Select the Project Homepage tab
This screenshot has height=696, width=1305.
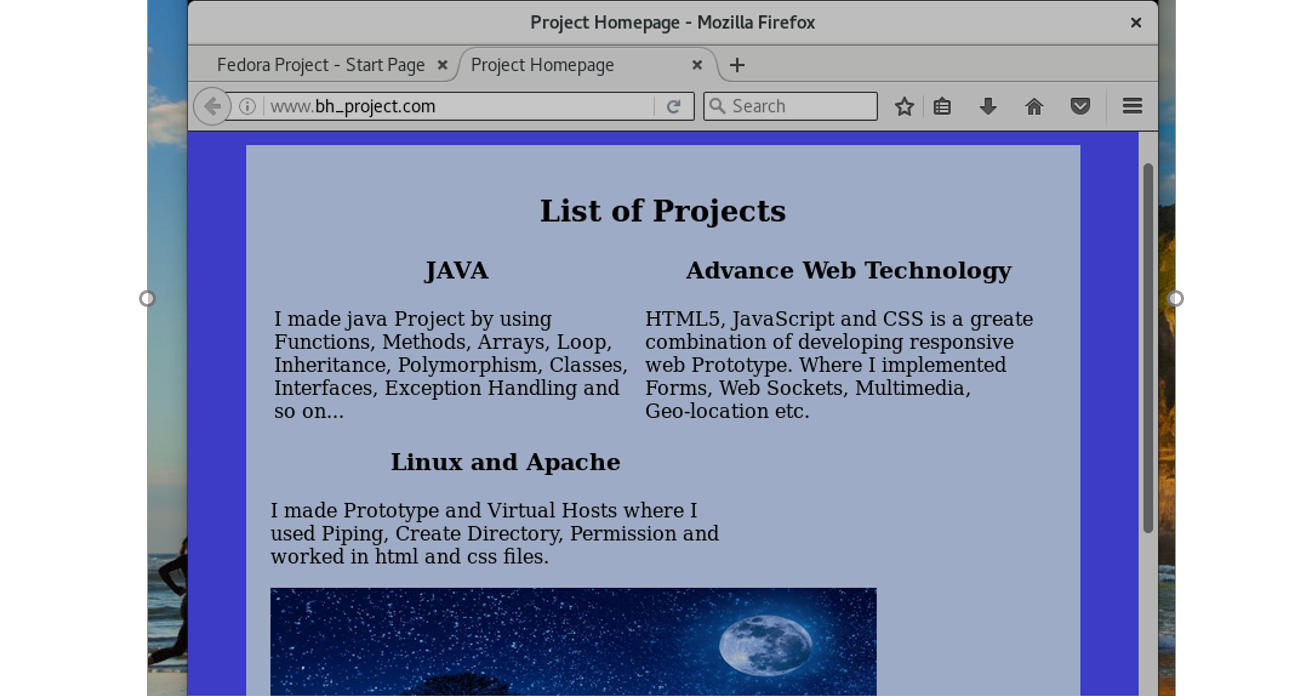click(560, 65)
